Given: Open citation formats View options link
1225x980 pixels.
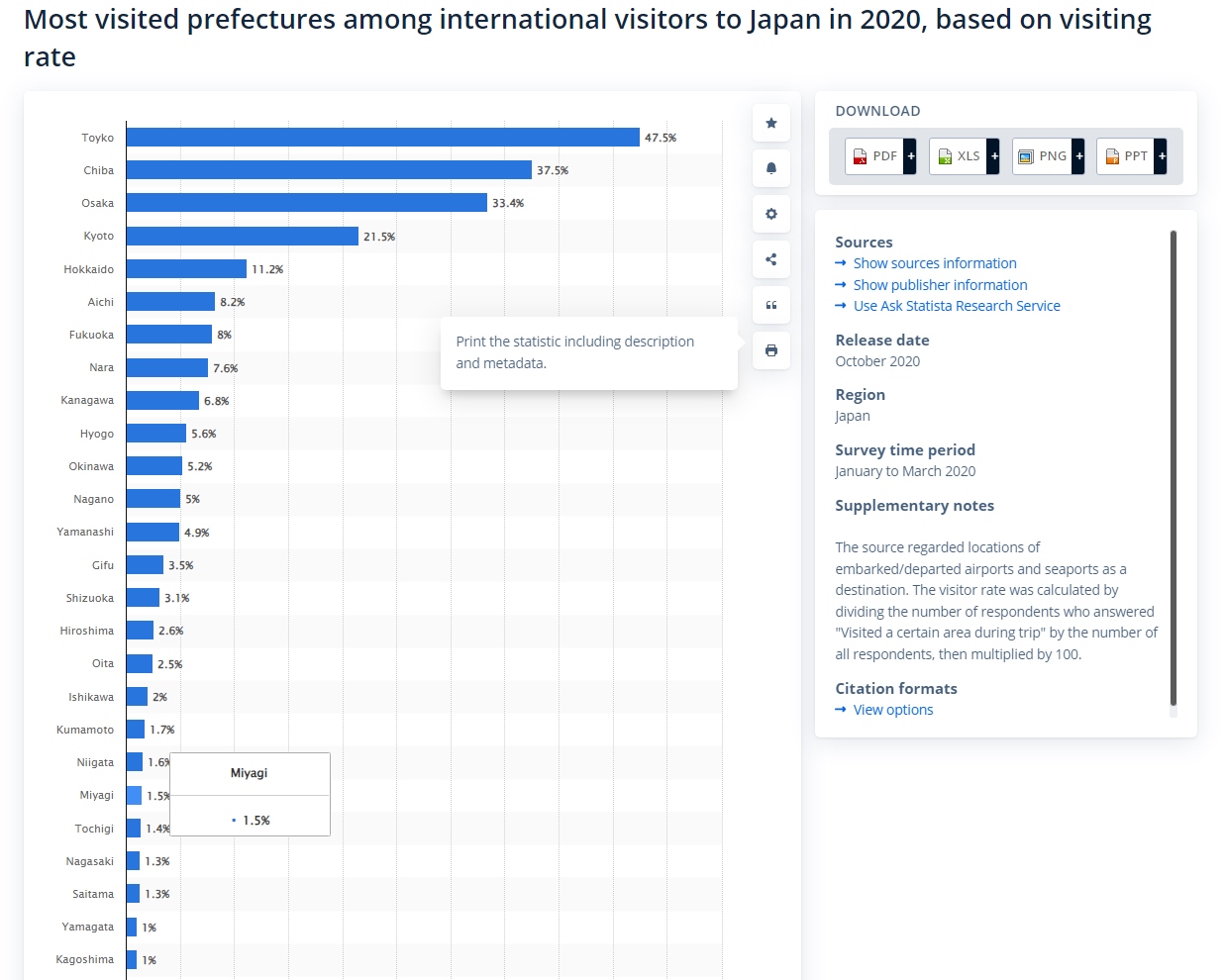Looking at the screenshot, I should (892, 710).
